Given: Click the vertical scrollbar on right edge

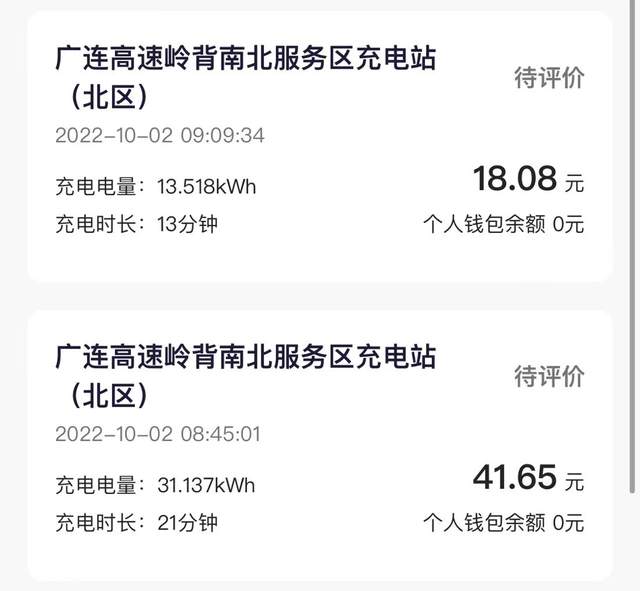Looking at the screenshot, I should click(632, 247).
